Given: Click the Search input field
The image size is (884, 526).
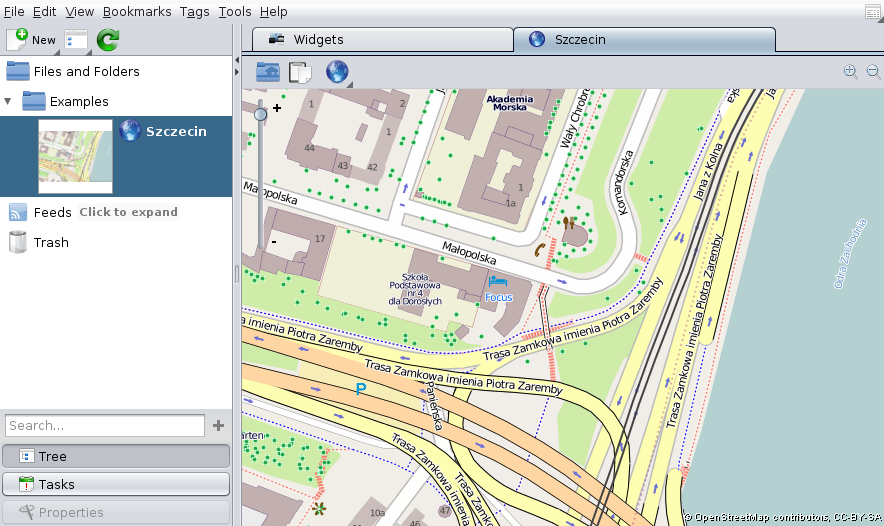Looking at the screenshot, I should pyautogui.click(x=105, y=426).
